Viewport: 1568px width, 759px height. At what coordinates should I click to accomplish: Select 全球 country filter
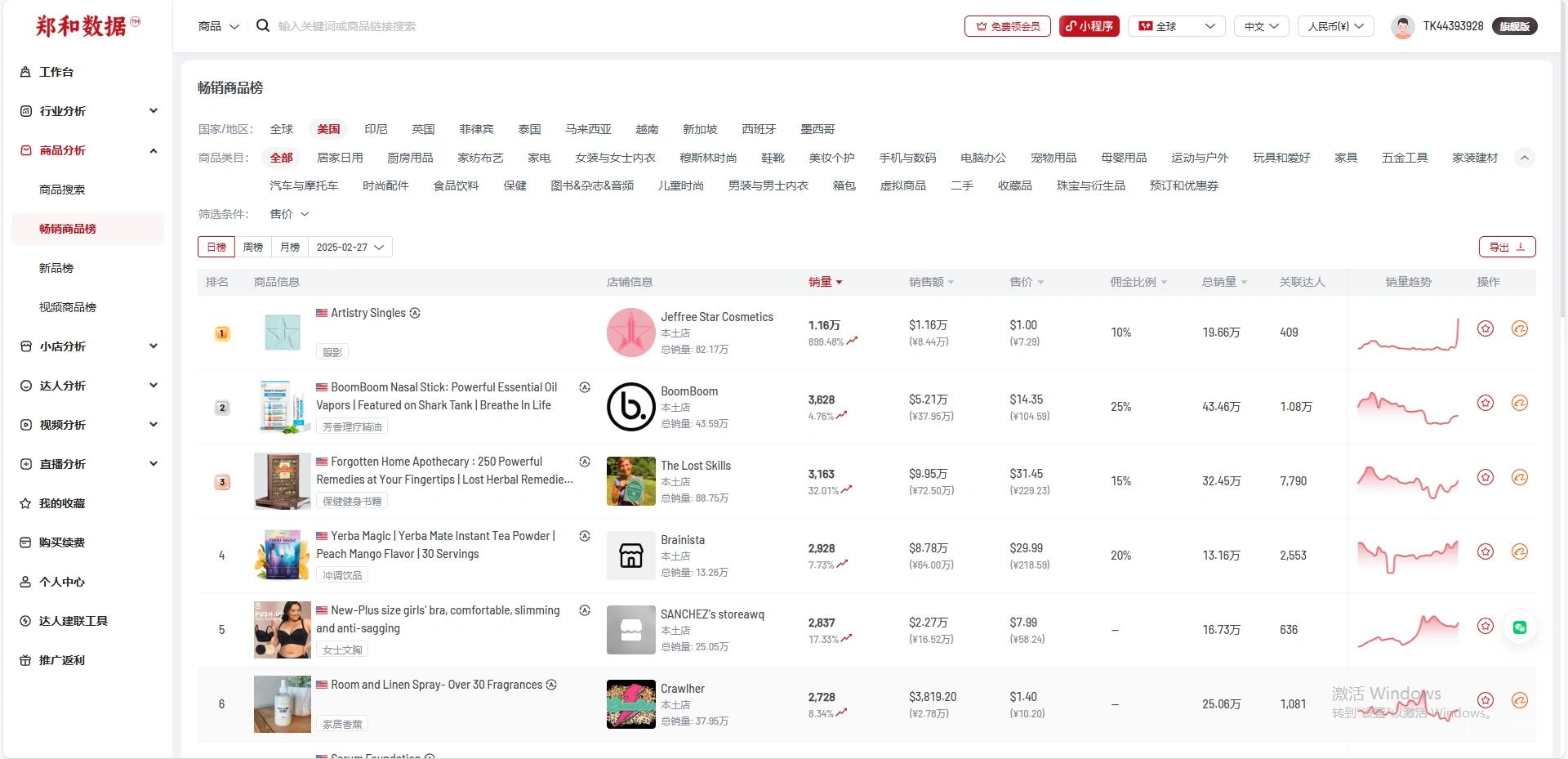click(282, 129)
